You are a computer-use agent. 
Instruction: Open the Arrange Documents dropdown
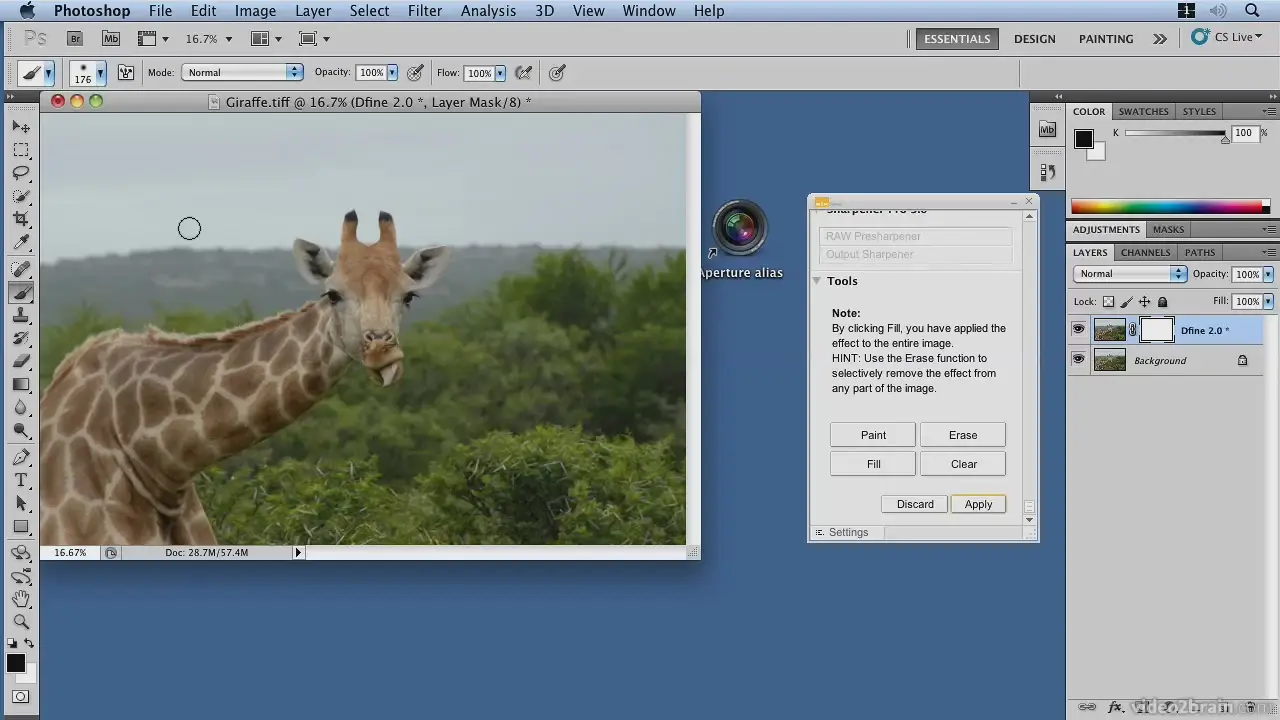[266, 39]
